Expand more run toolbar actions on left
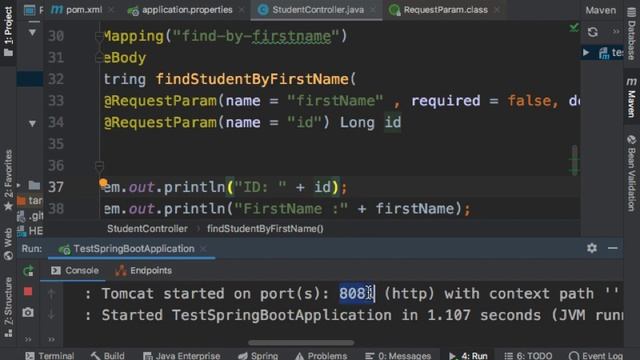640x360 pixels. (x=28, y=339)
